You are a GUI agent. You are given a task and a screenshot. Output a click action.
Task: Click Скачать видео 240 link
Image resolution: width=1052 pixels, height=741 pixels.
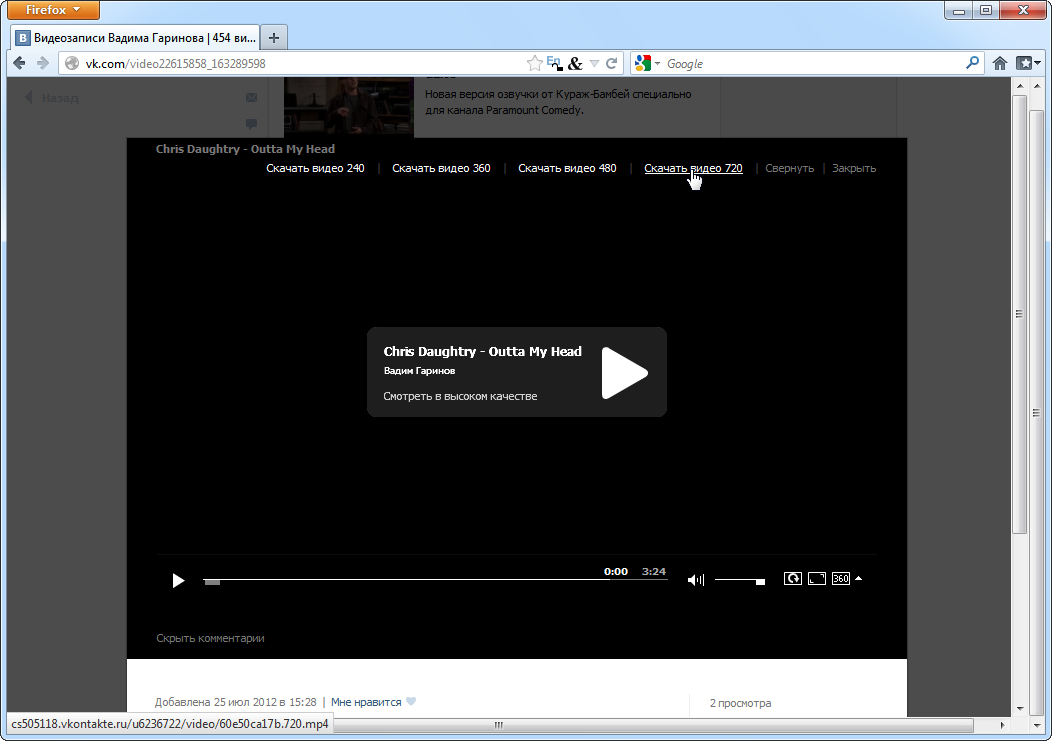click(315, 168)
